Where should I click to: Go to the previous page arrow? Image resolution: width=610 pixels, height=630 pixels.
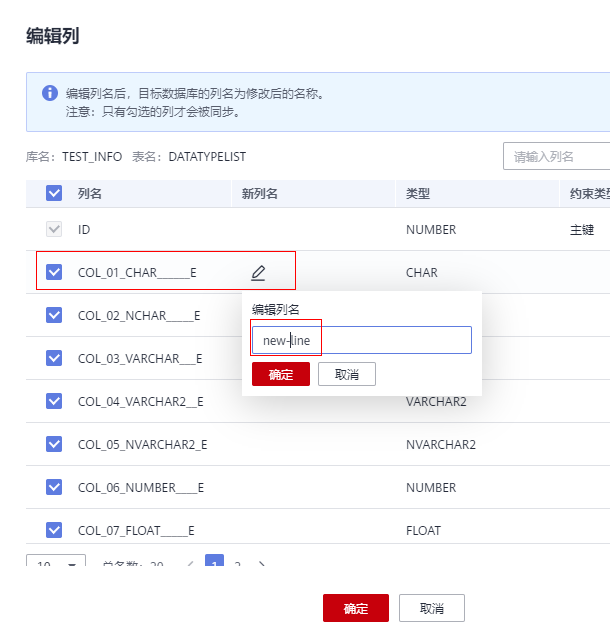pyautogui.click(x=190, y=565)
